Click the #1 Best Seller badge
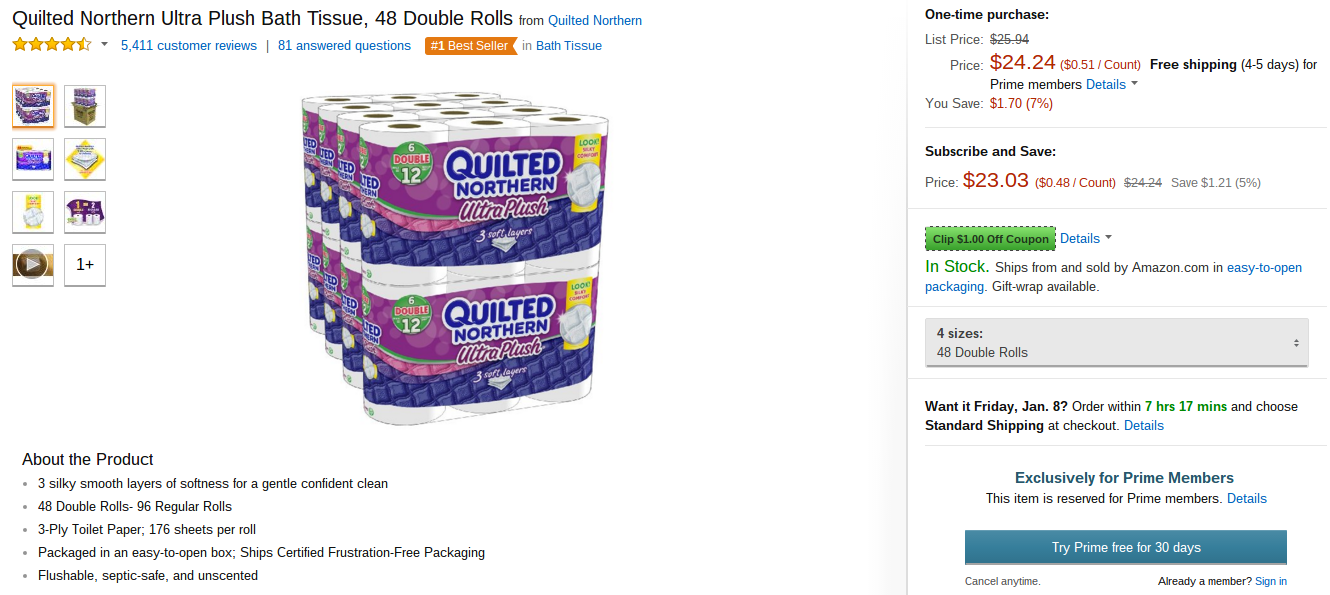This screenshot has height=595, width=1330. tap(470, 45)
